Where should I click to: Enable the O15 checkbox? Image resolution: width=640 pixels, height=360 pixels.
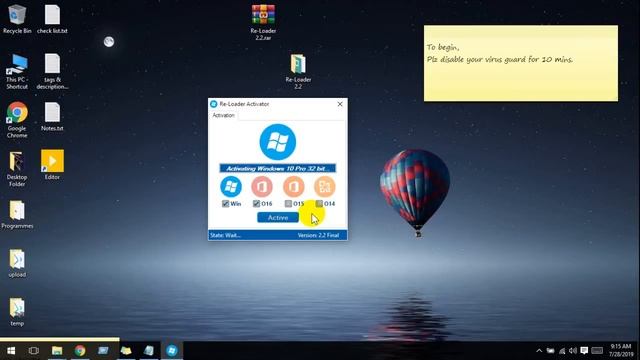pos(288,203)
